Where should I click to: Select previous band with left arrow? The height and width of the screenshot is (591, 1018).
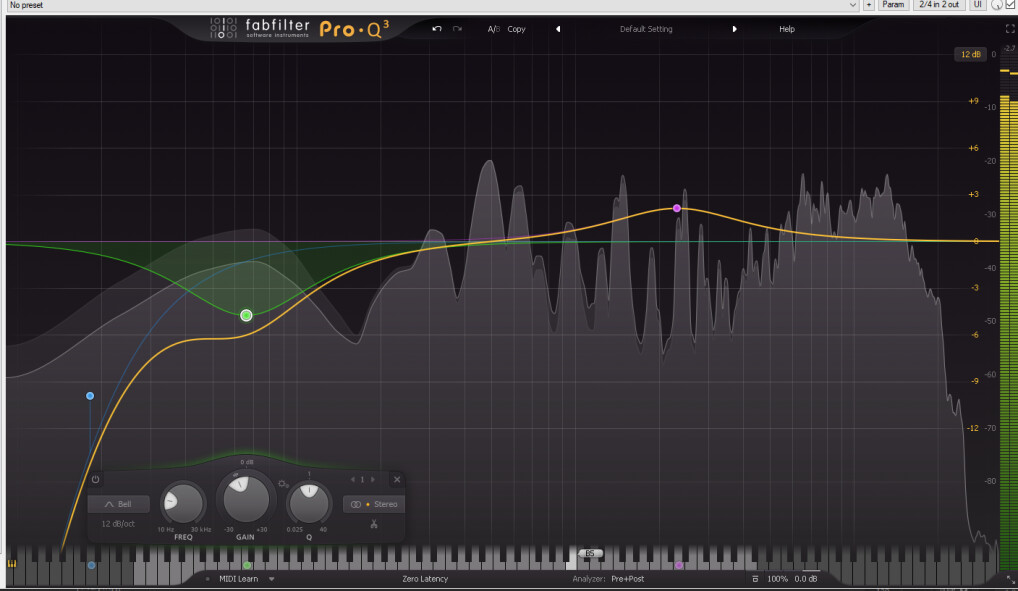click(353, 479)
